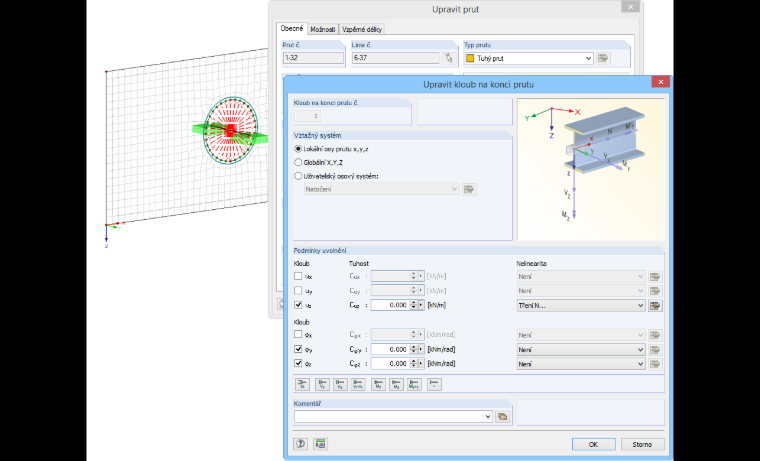Click the spinner arrows on Cφz field
This screenshot has height=461, width=760.
[413, 363]
